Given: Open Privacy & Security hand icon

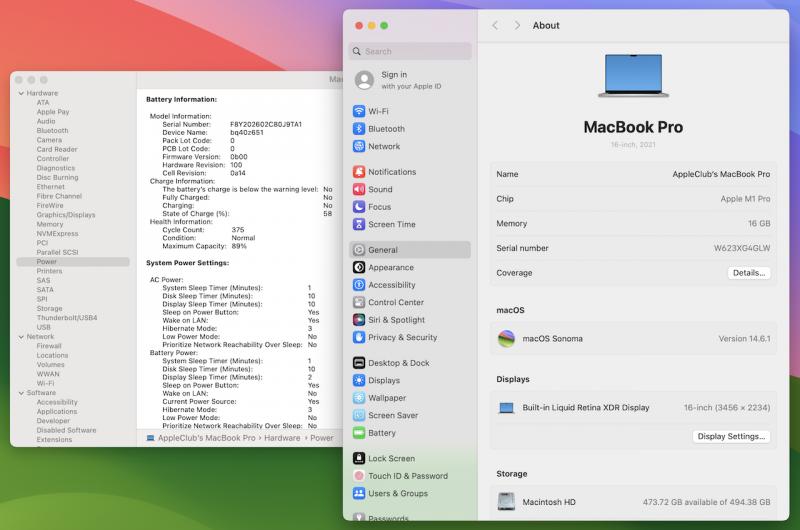Looking at the screenshot, I should tap(359, 337).
